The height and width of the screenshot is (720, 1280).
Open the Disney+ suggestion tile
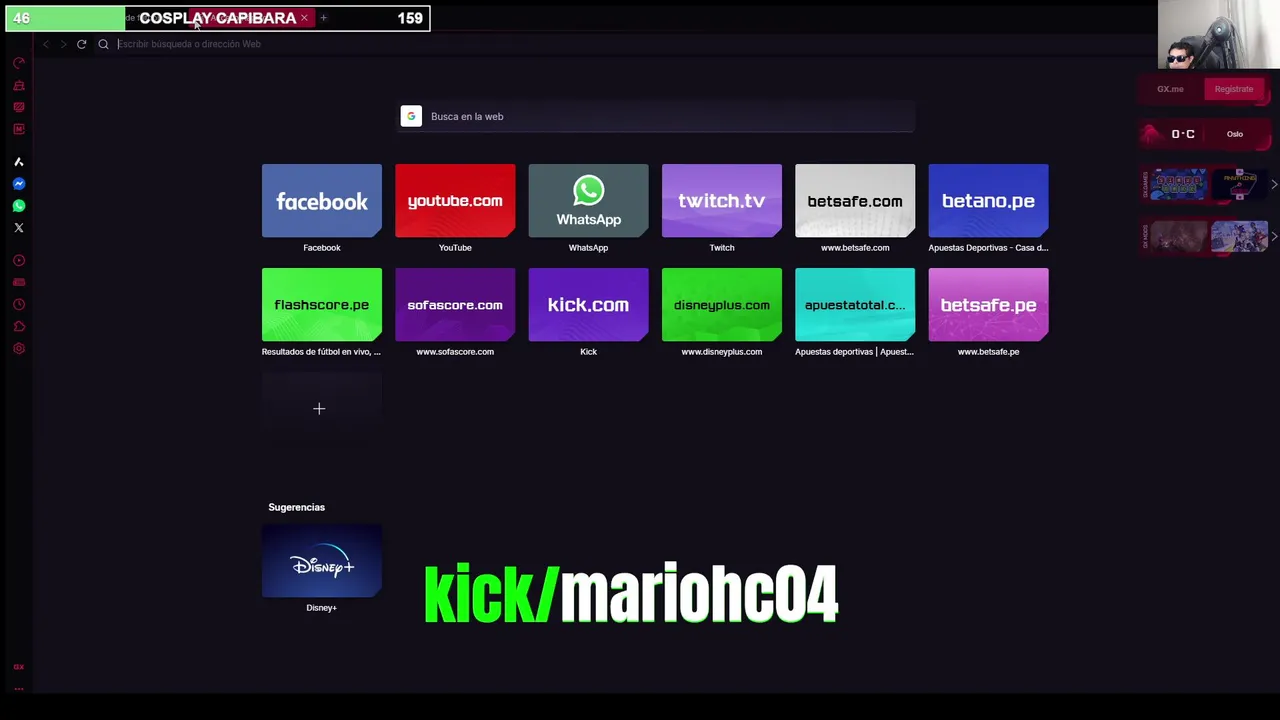pyautogui.click(x=322, y=561)
